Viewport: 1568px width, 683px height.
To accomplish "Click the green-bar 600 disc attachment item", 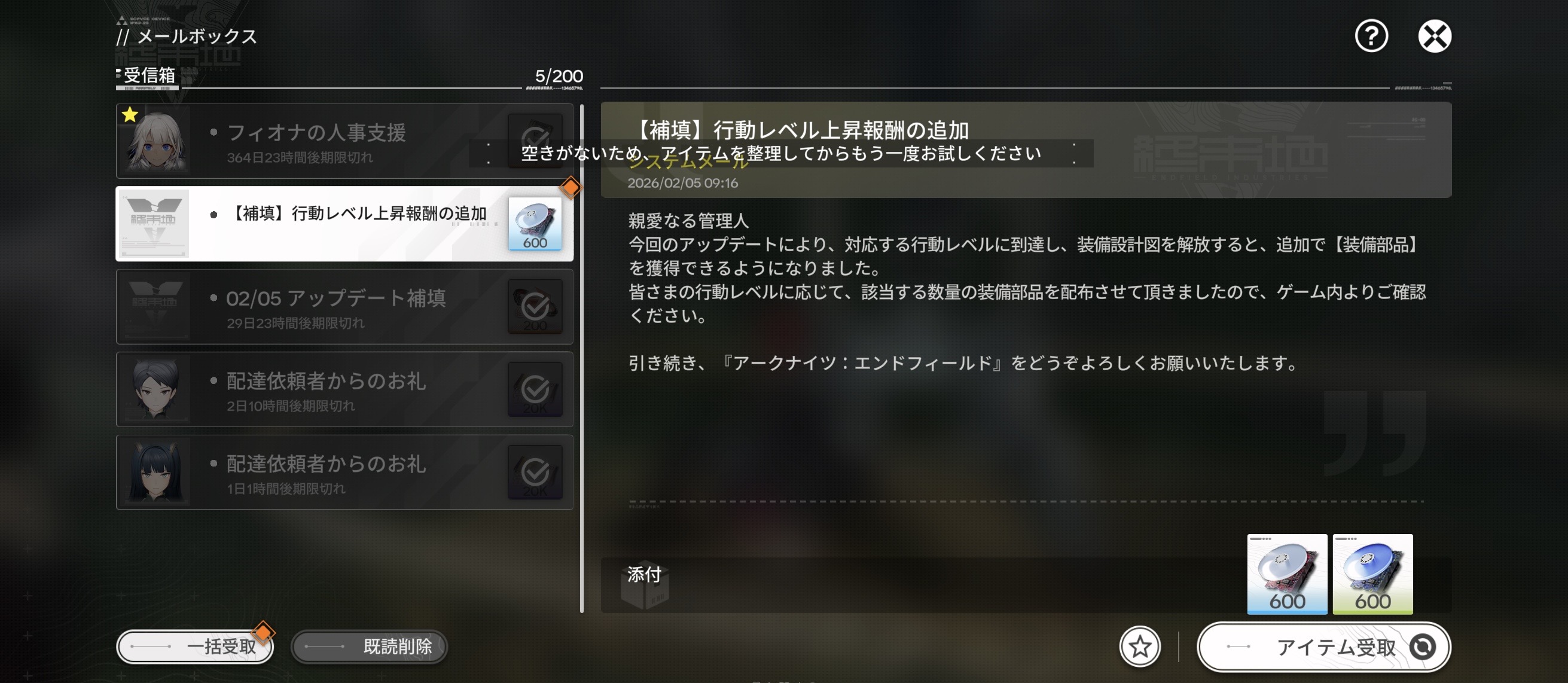I will tap(1372, 574).
